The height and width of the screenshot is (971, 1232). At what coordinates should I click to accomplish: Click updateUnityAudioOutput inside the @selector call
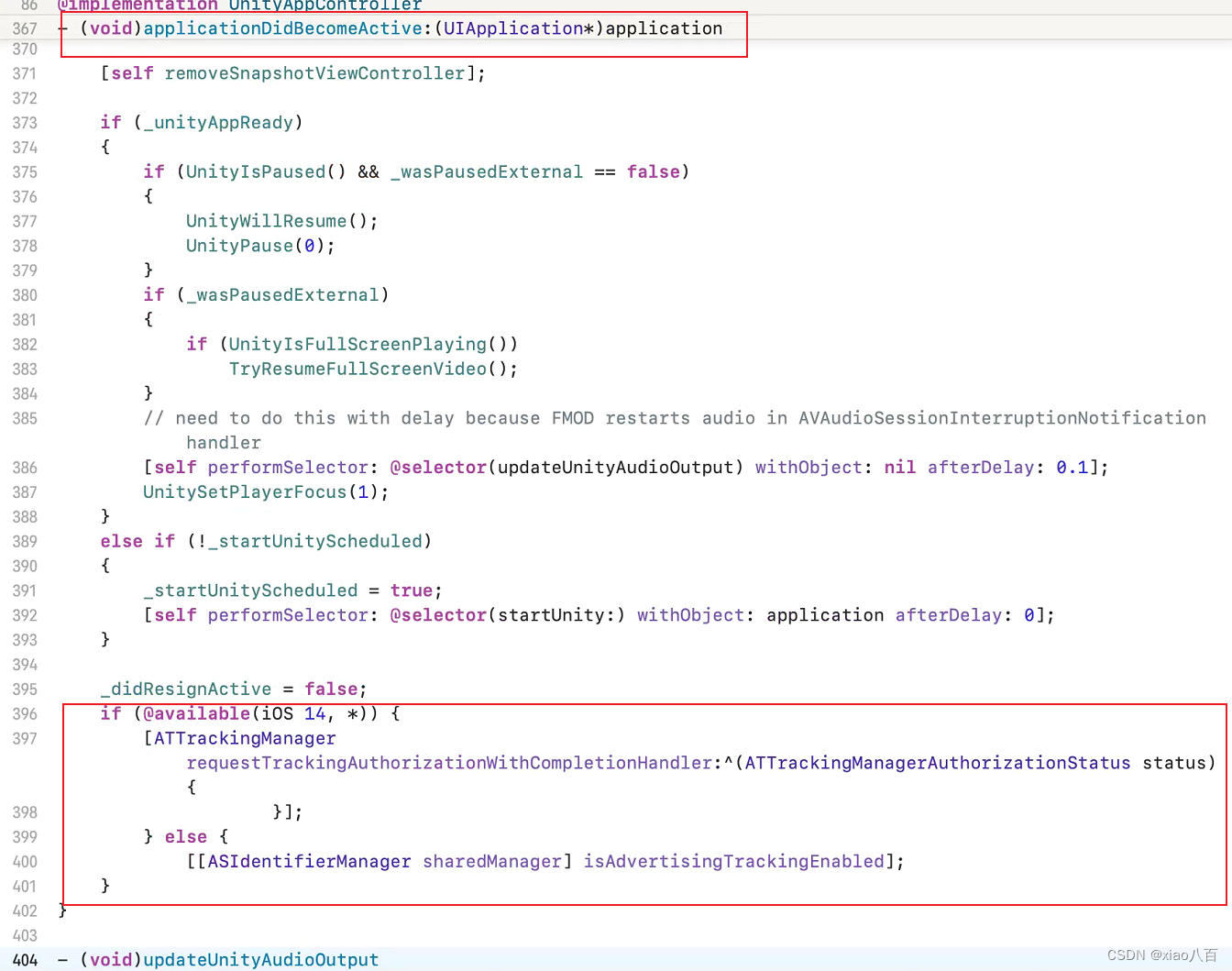pyautogui.click(x=616, y=468)
